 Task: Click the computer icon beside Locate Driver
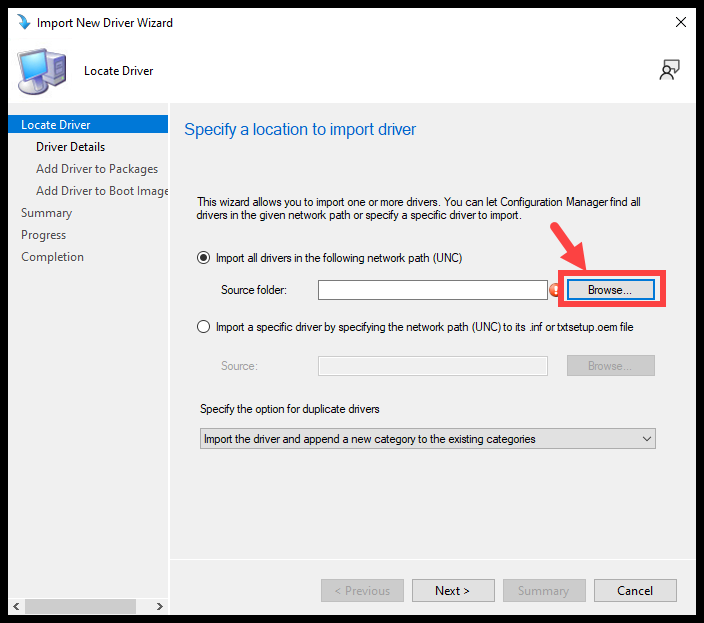[x=42, y=71]
